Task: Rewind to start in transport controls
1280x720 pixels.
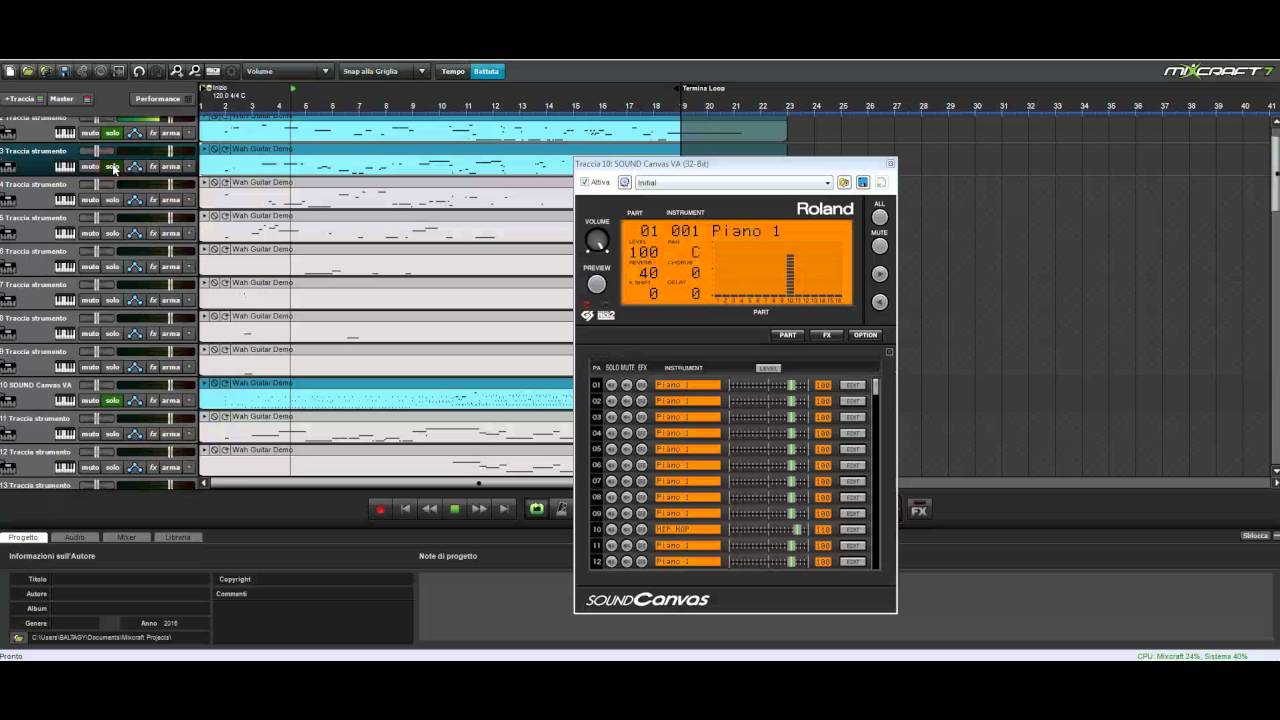Action: (x=405, y=509)
